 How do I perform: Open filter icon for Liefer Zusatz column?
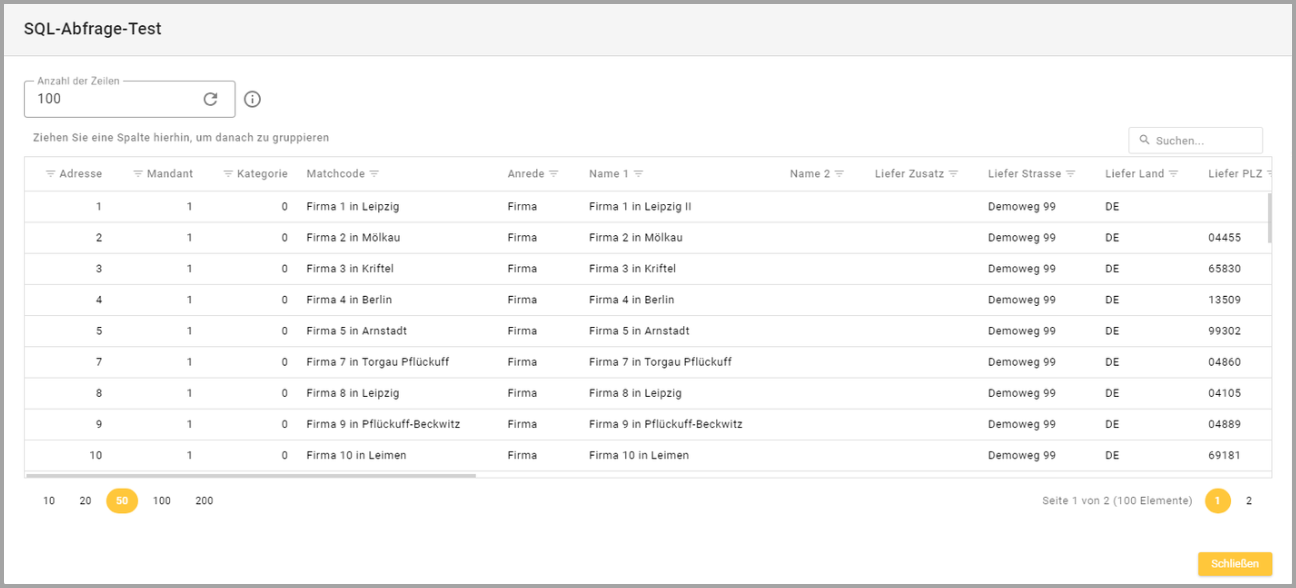pos(953,174)
